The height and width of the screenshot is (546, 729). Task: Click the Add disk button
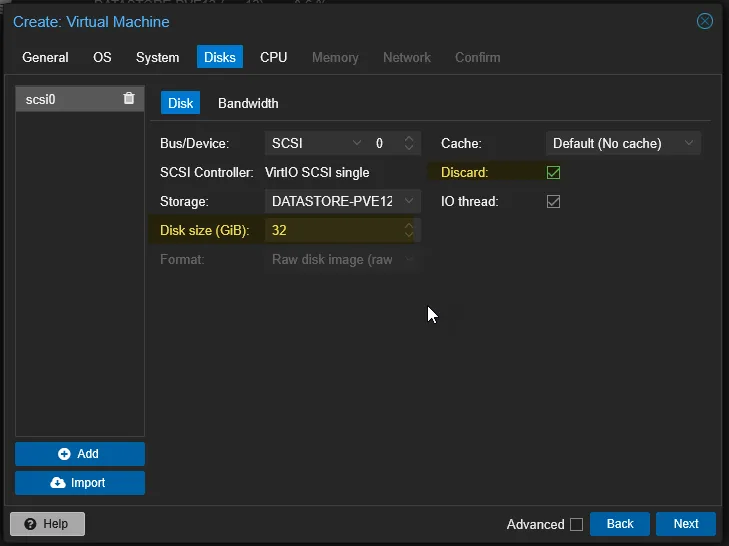coord(80,454)
